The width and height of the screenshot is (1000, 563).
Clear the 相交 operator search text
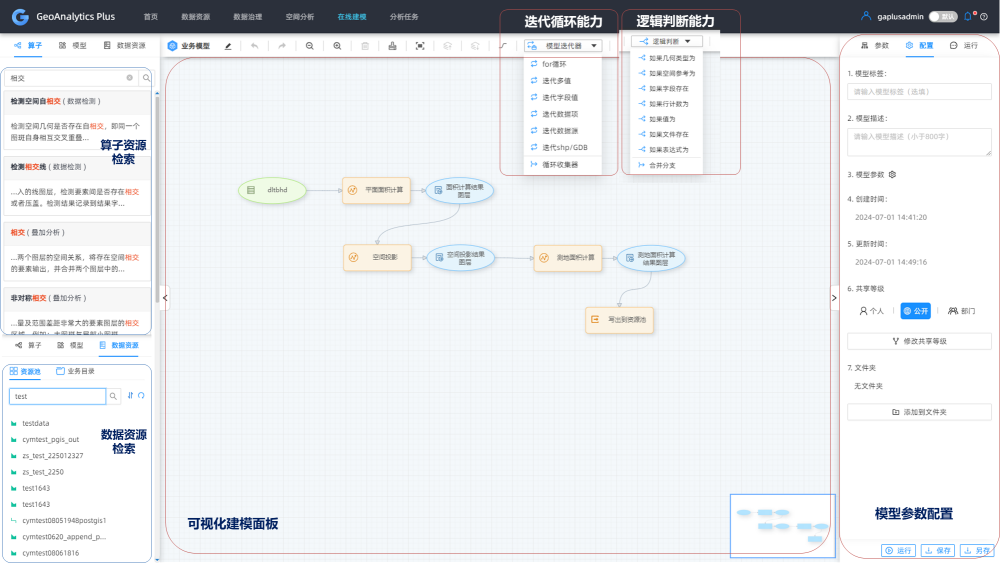tap(129, 78)
